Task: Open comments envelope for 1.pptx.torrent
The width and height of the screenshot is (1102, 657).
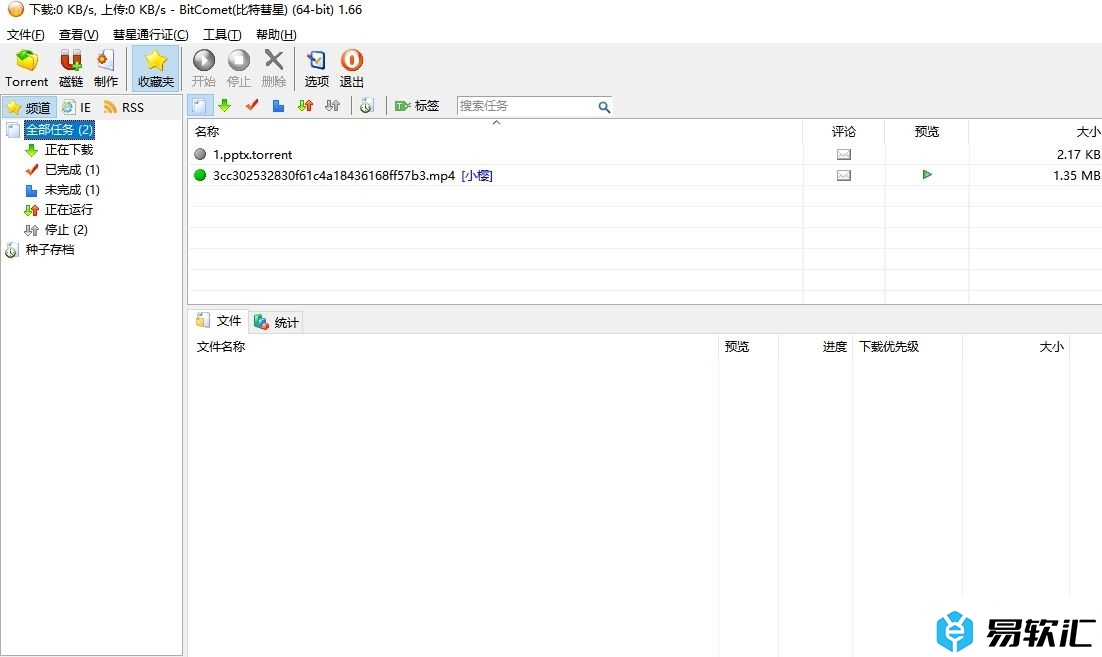Action: pos(843,155)
